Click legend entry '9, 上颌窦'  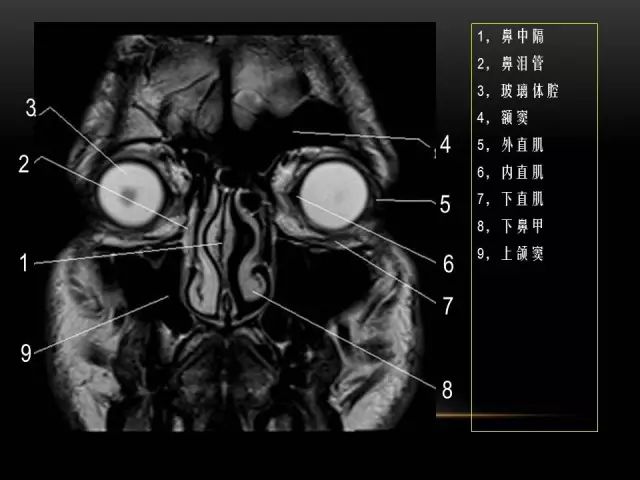[x=511, y=253]
